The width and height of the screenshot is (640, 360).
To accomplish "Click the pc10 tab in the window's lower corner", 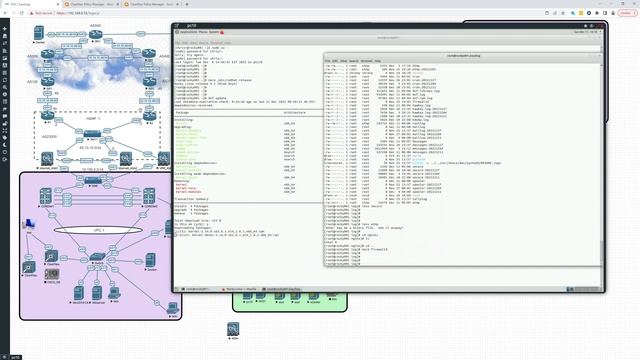I will (16, 357).
